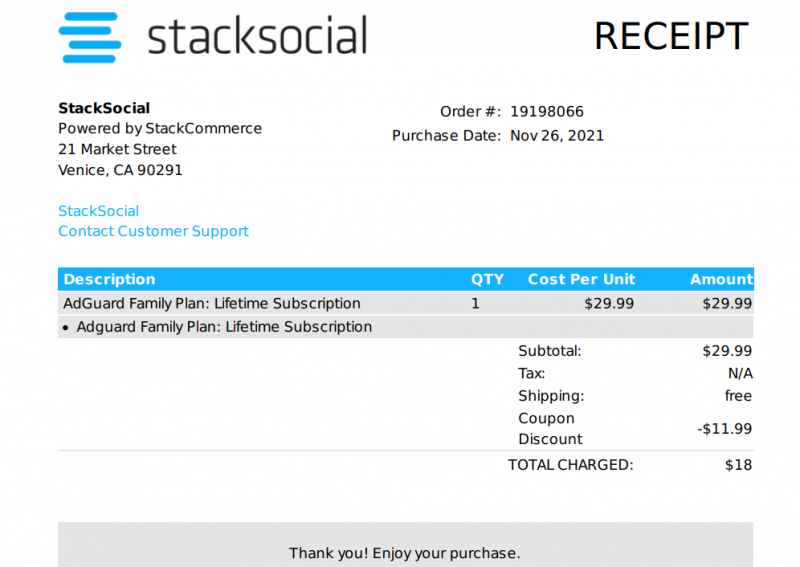This screenshot has width=800, height=567.
Task: Click the purchase date Nov 26, 2021
Action: pyautogui.click(x=557, y=136)
